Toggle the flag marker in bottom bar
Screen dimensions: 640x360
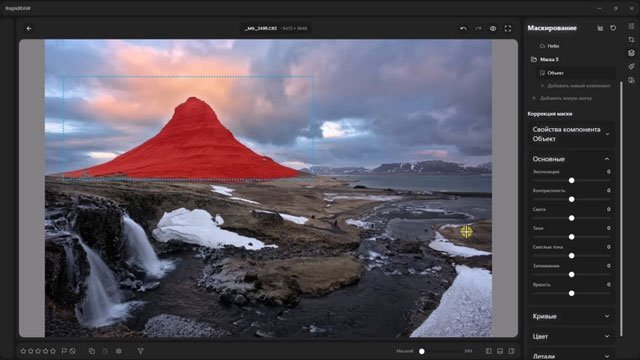click(x=64, y=351)
